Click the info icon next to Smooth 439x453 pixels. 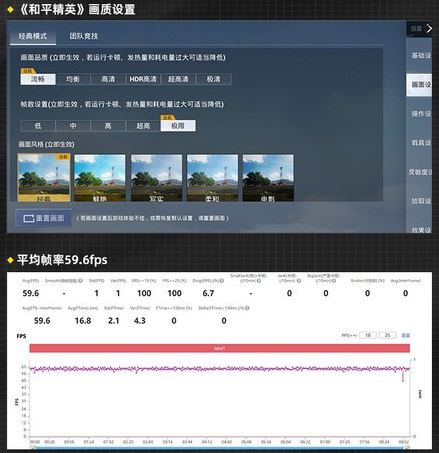80,281
